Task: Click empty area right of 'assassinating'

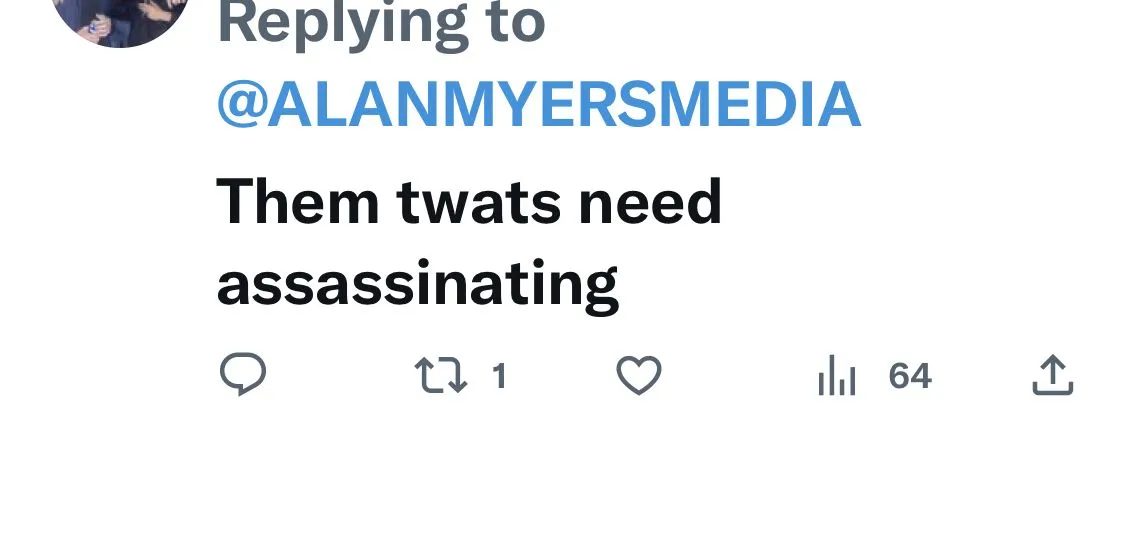Action: 861,286
